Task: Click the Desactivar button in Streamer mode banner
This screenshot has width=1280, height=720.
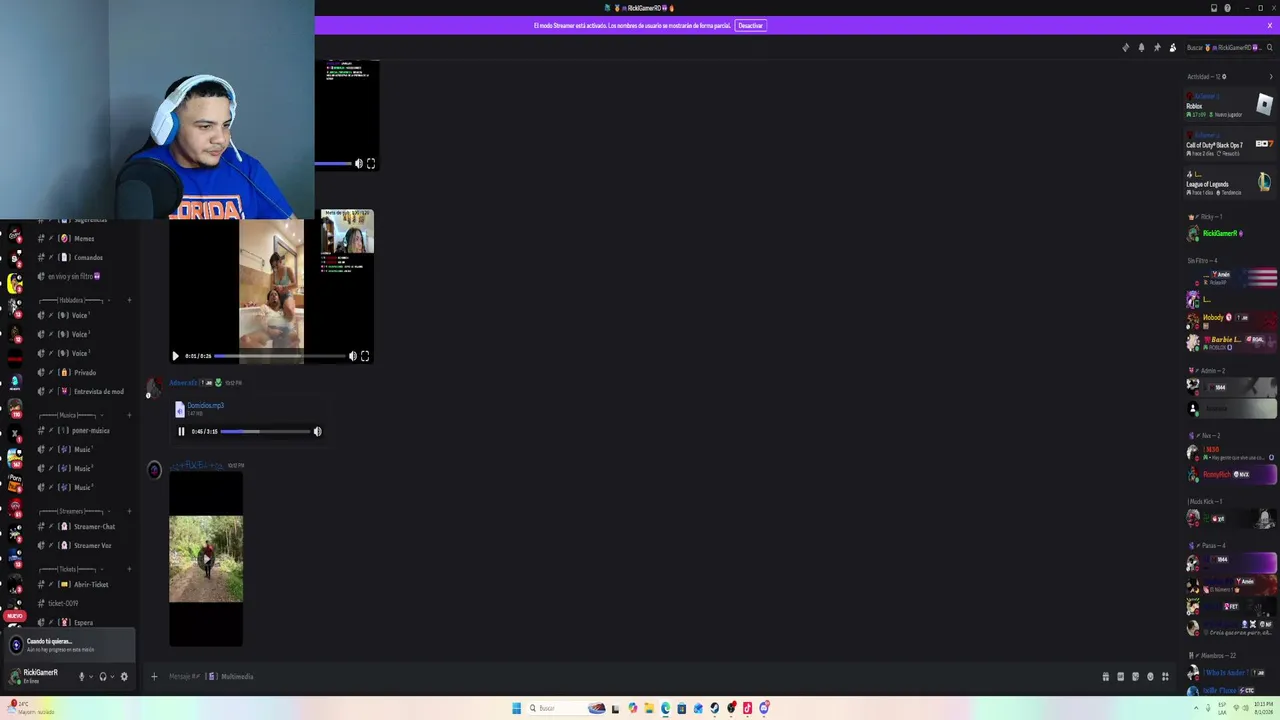Action: click(x=751, y=25)
